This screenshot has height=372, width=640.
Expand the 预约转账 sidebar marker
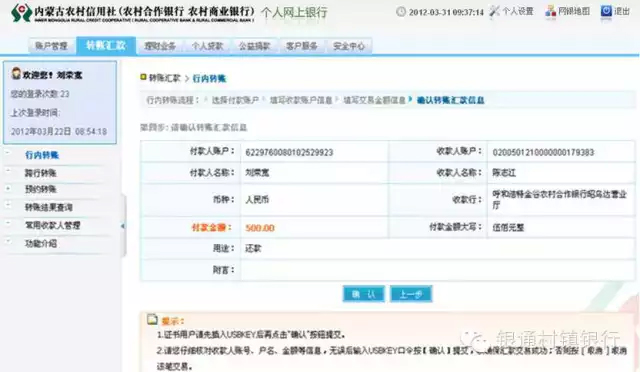point(8,188)
